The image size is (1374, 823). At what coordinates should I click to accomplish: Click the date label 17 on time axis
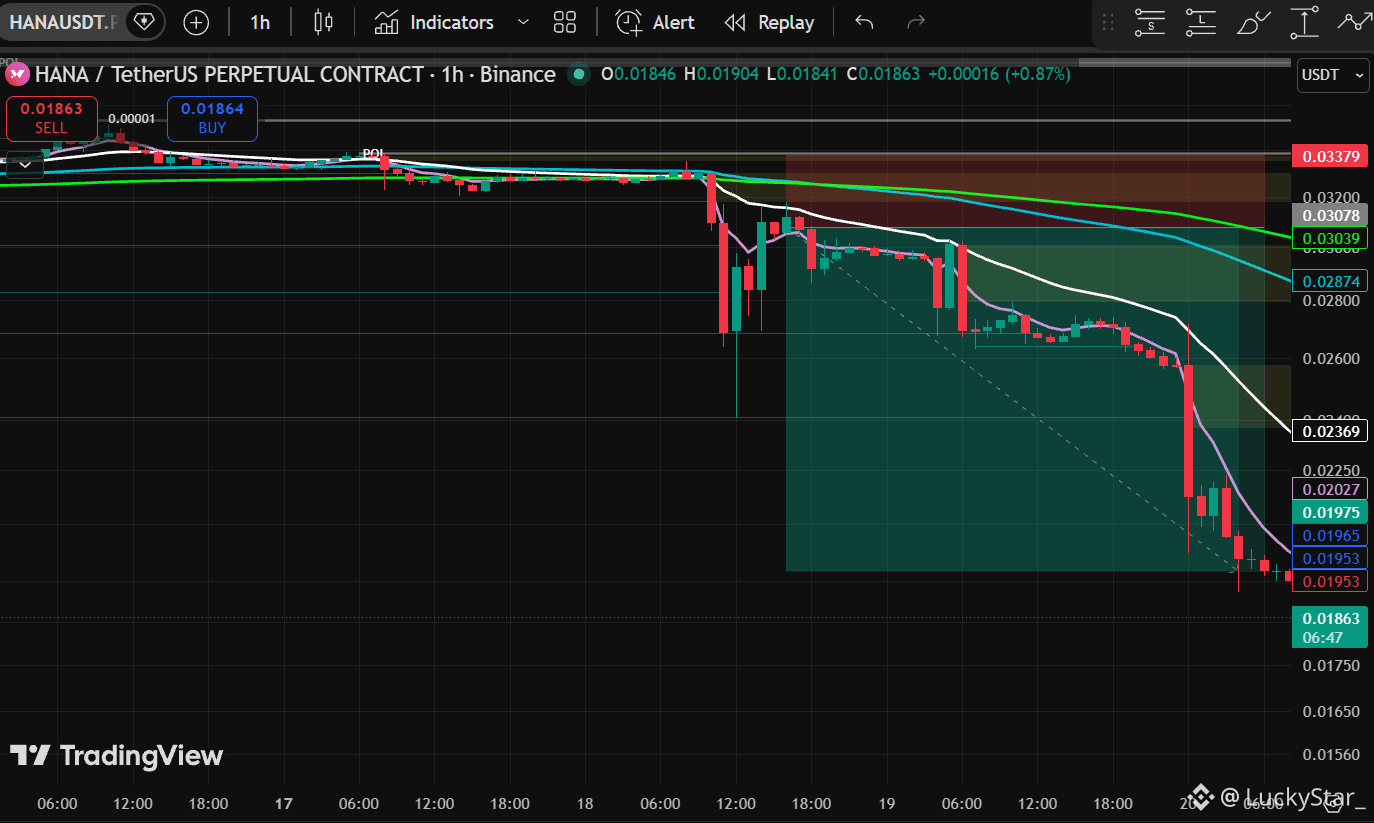(283, 803)
